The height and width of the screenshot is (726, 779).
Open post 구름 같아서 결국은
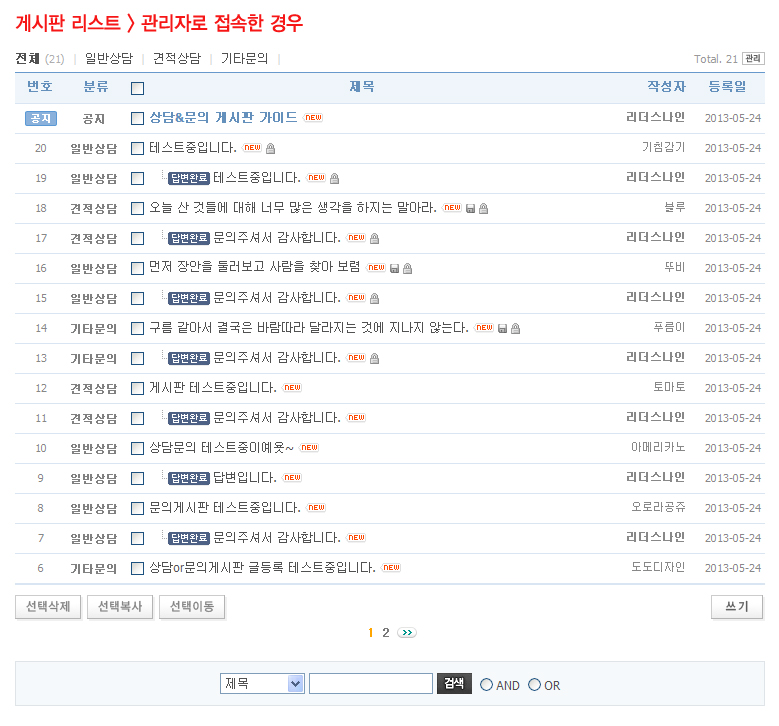click(x=309, y=327)
